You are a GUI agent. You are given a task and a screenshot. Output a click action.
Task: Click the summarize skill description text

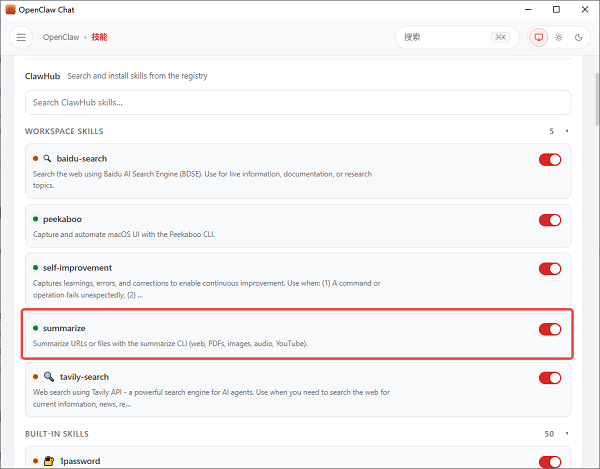pos(170,343)
